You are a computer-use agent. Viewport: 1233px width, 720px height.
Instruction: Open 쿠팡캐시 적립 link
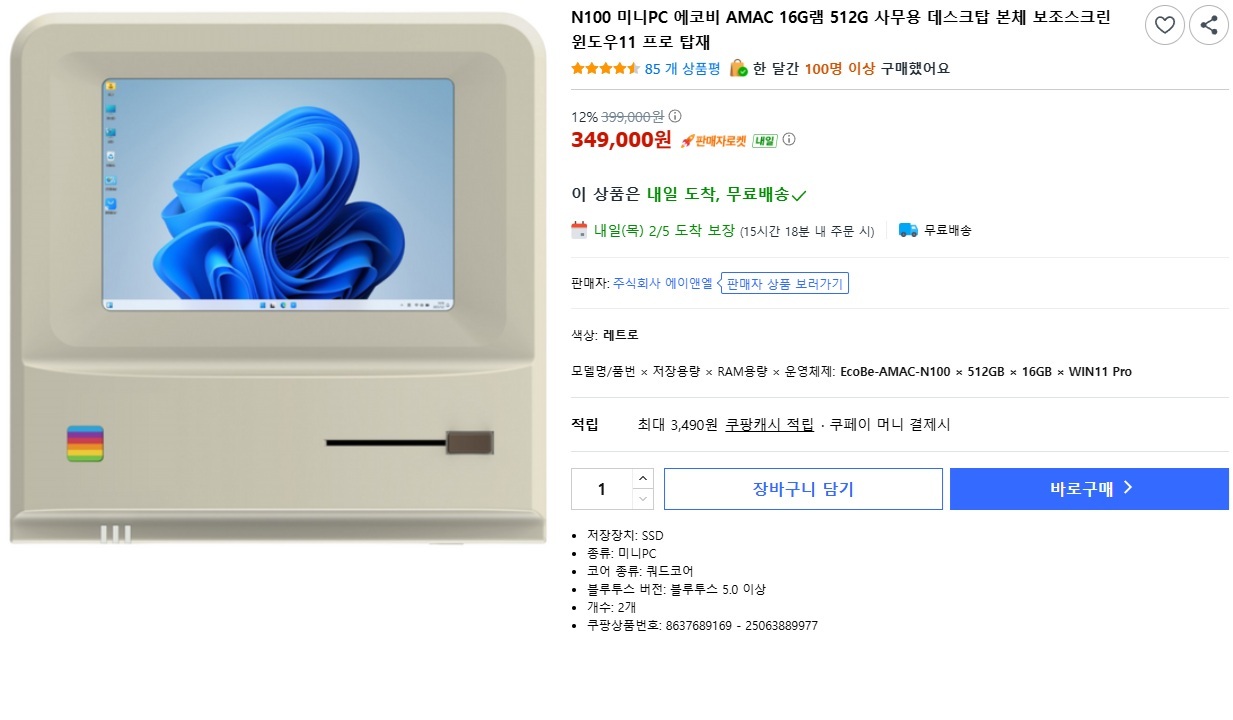tap(769, 424)
